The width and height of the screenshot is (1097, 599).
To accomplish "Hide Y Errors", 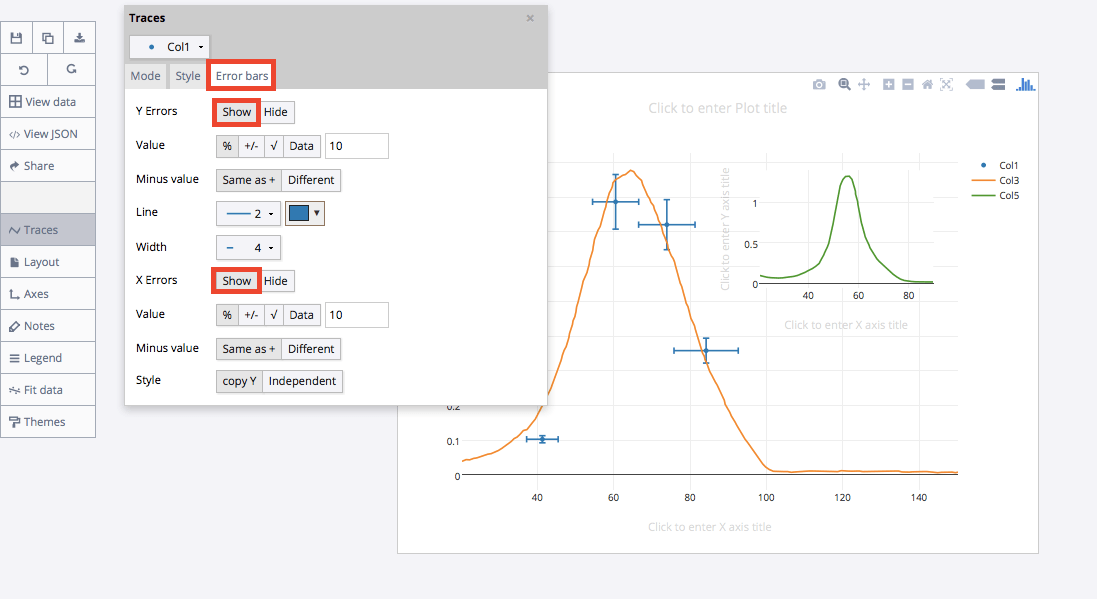I will point(276,112).
